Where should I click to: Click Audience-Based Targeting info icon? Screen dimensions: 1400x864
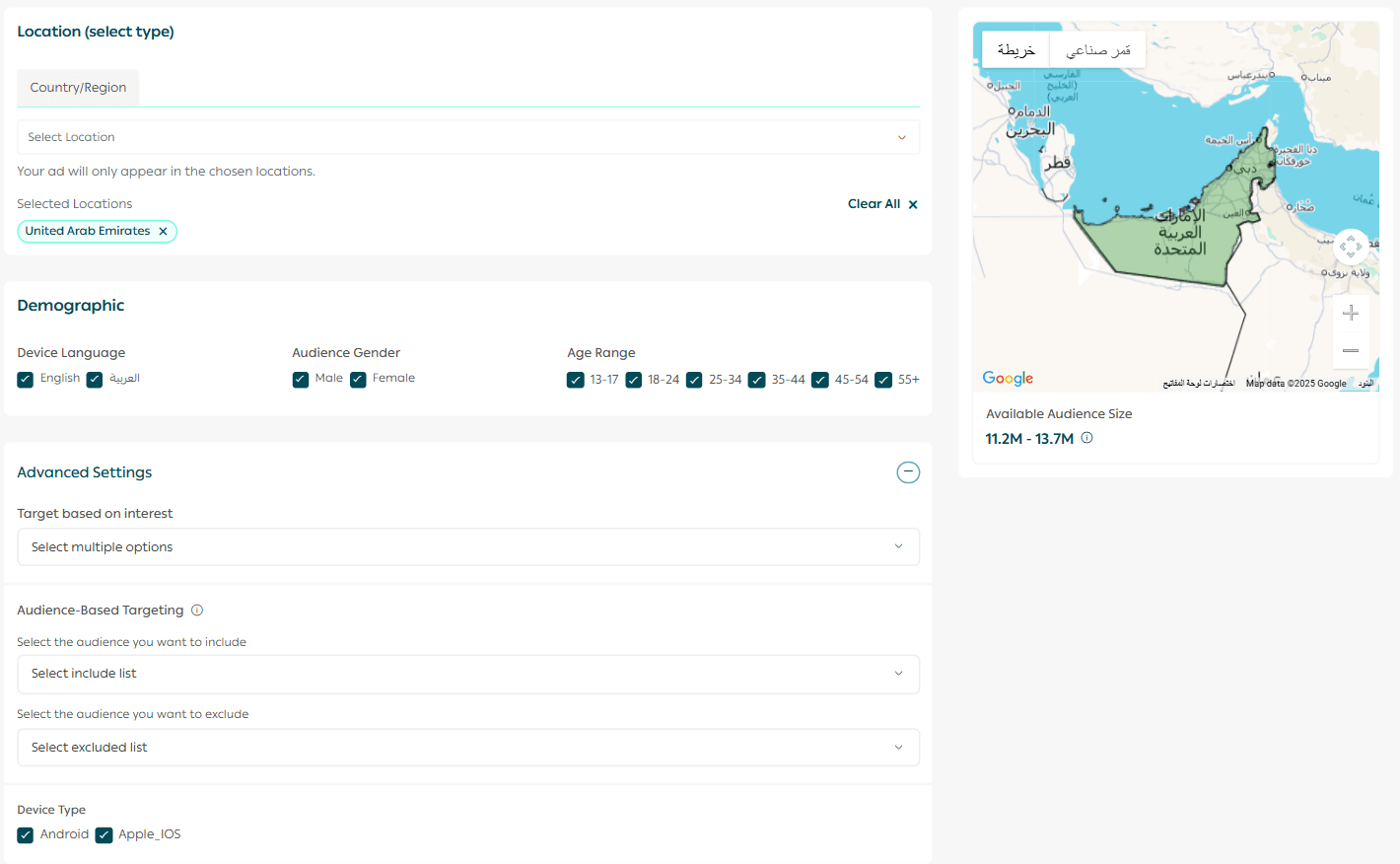pos(197,611)
